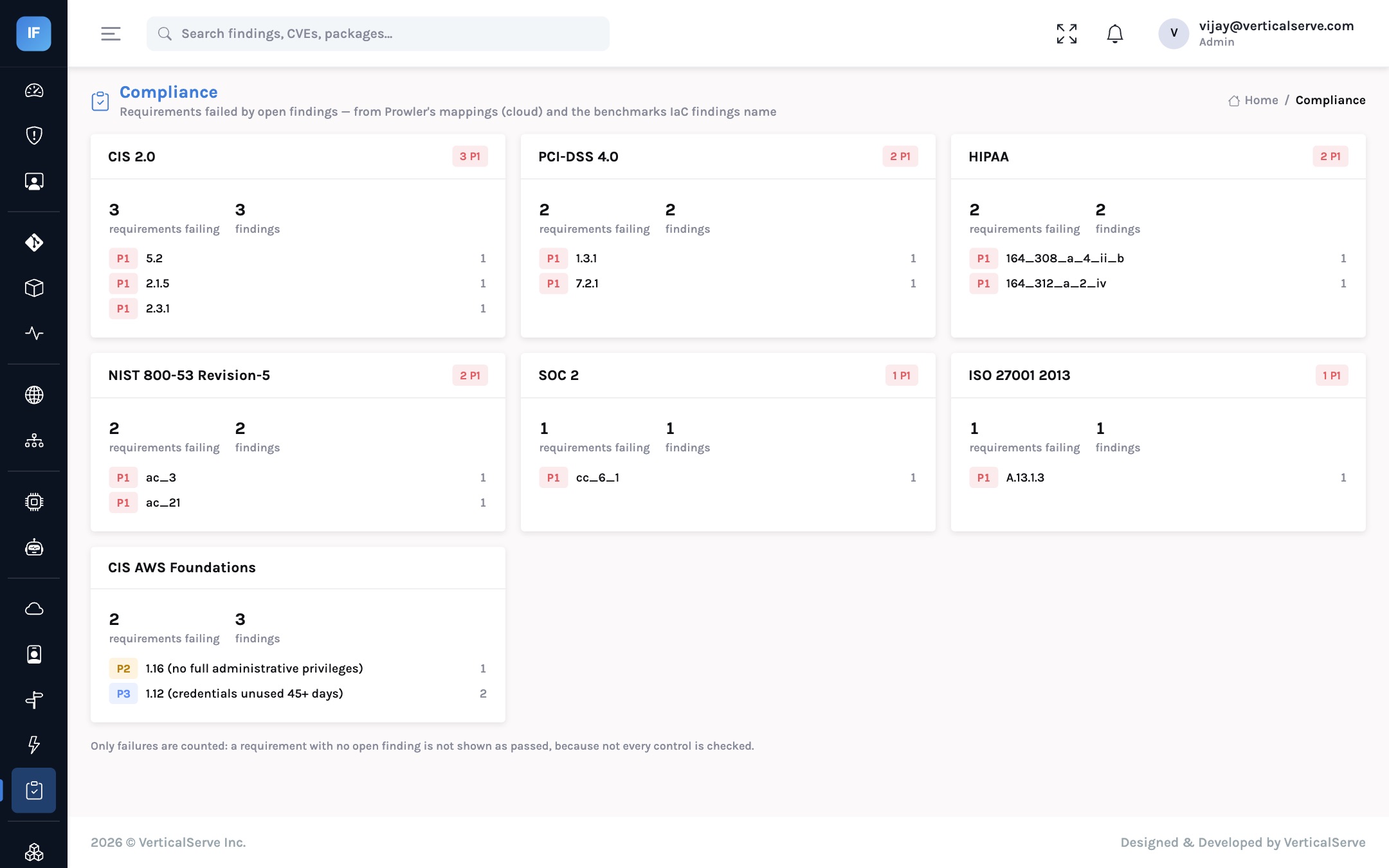Viewport: 1389px width, 868px height.
Task: Toggle the hamburger sidebar menu
Action: (111, 33)
